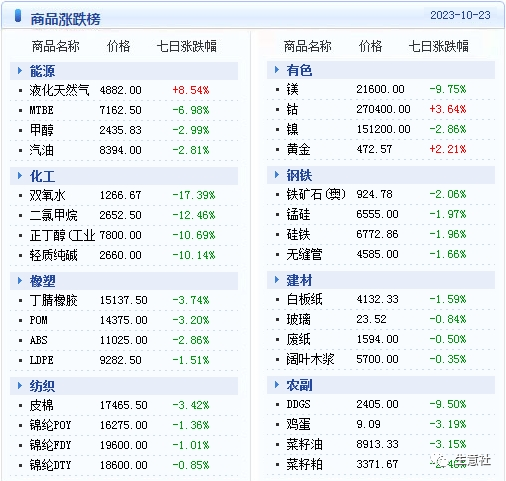Select the 丁腈橡胶 commodity name
Screen dimensions: 506x481
(x=53, y=300)
